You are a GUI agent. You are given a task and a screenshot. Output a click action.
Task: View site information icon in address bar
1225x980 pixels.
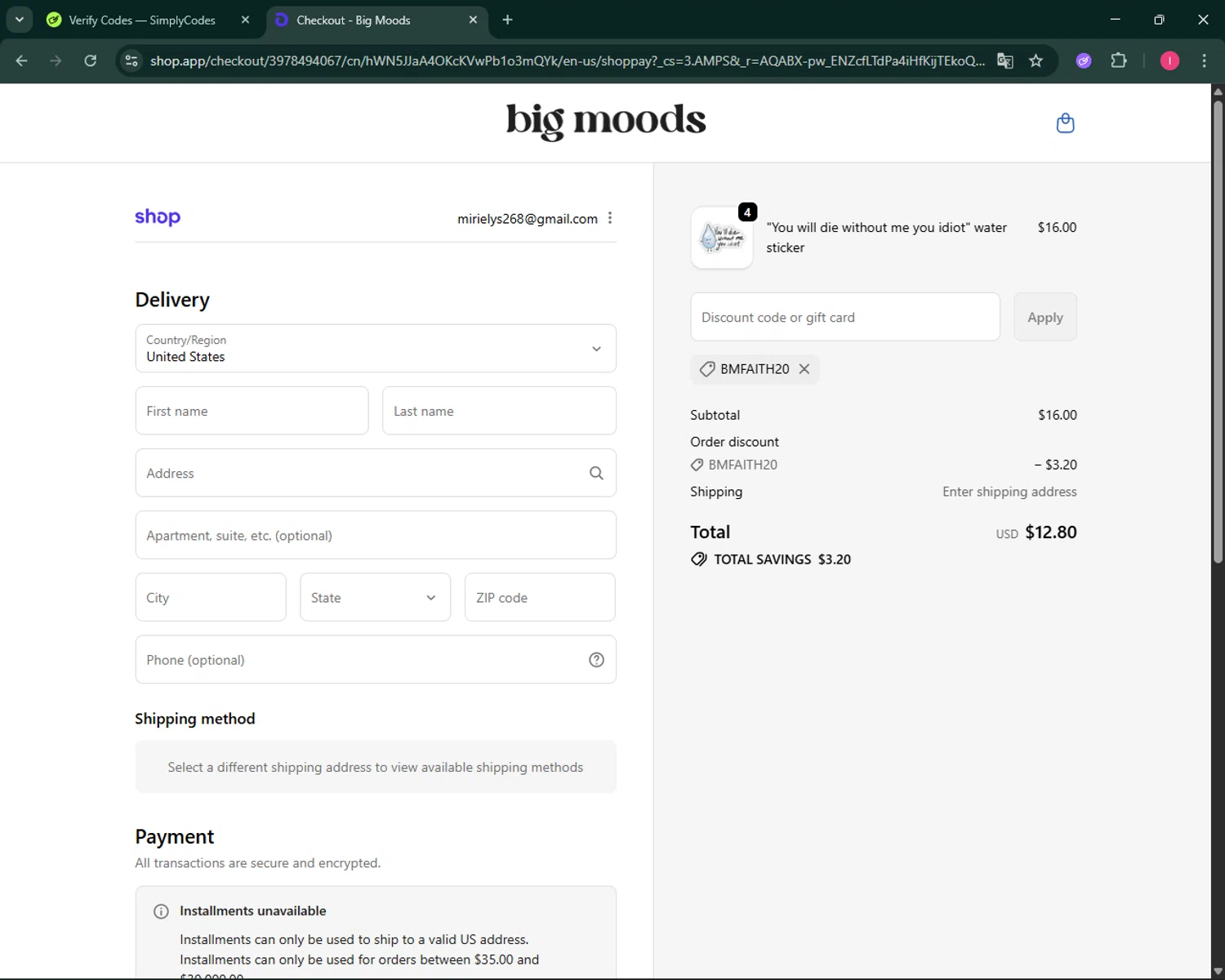click(131, 60)
